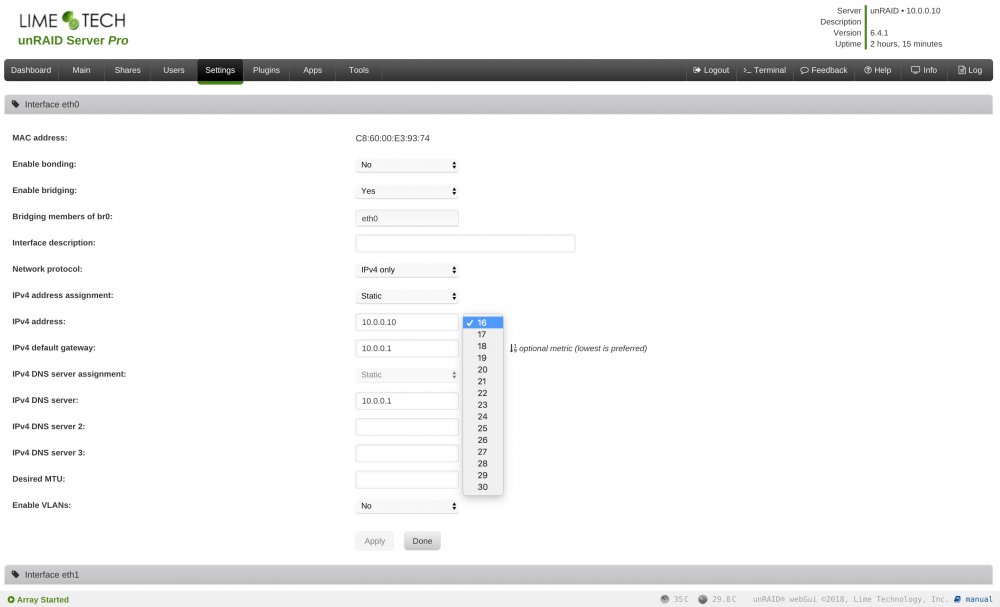Switch to the Shares tab
Image resolution: width=1000 pixels, height=607 pixels.
pos(128,70)
